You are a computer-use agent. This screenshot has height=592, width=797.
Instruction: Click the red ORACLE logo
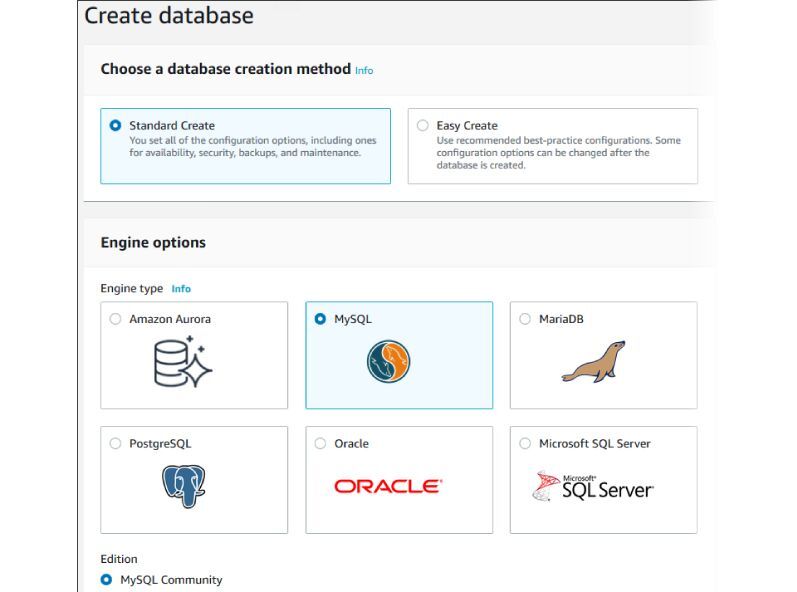388,486
